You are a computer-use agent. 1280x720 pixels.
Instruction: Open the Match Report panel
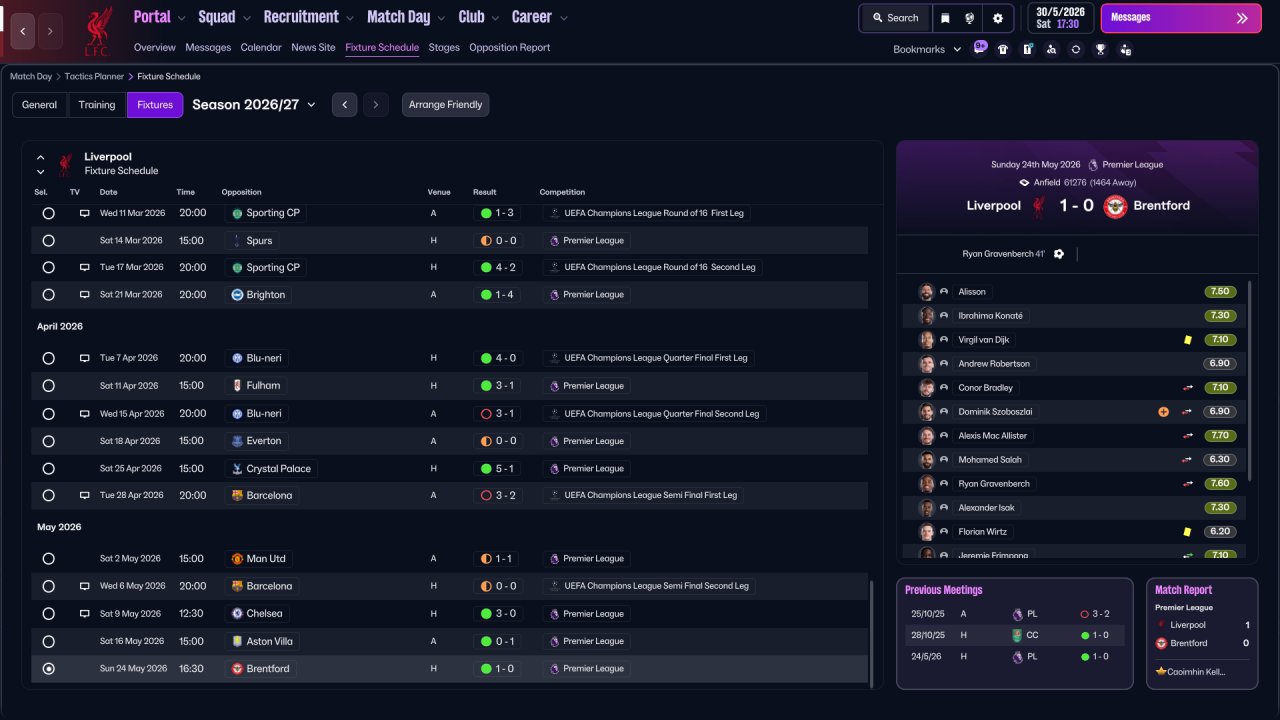pyautogui.click(x=1201, y=633)
